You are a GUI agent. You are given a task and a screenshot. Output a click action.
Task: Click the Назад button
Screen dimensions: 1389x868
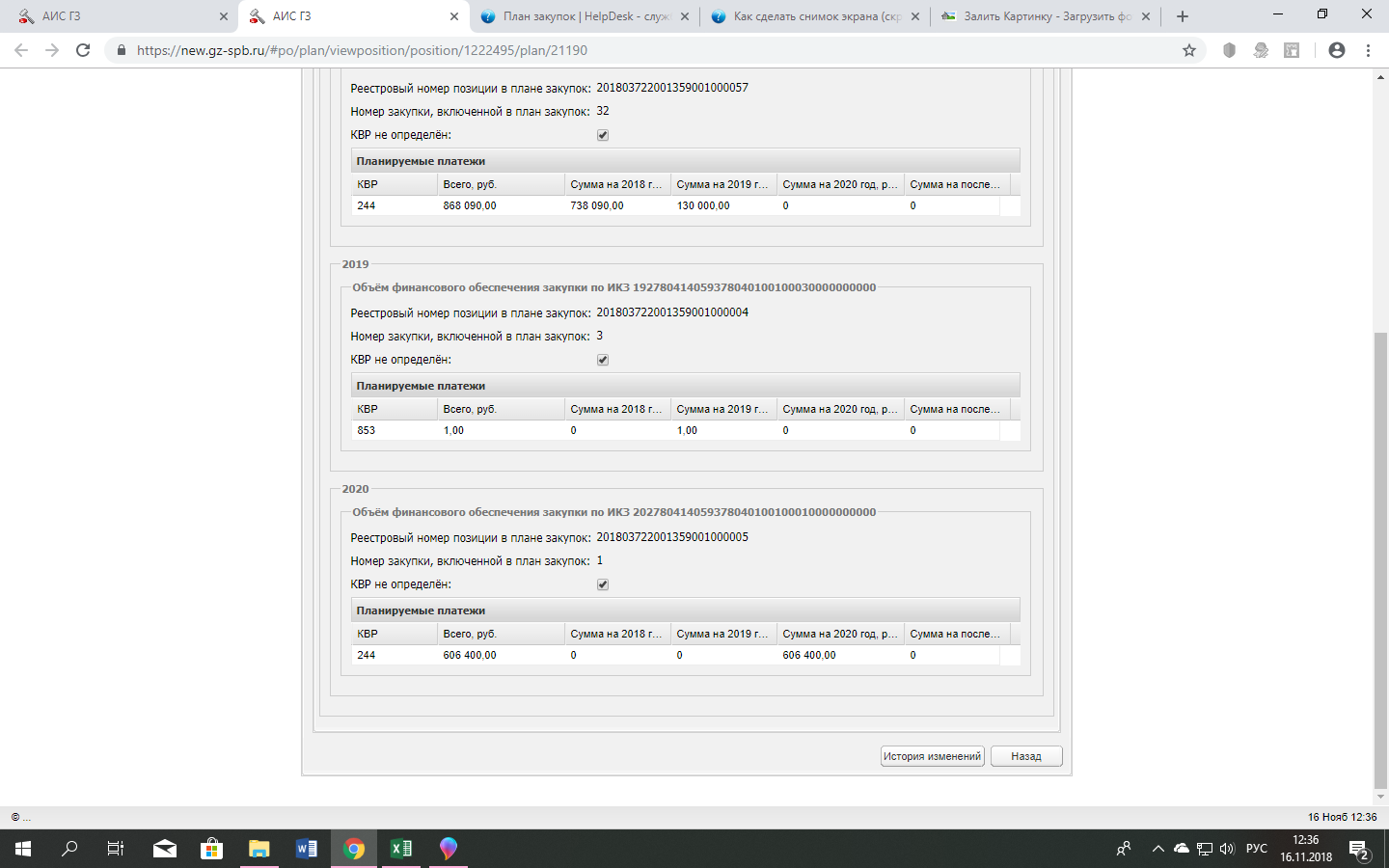(1026, 756)
